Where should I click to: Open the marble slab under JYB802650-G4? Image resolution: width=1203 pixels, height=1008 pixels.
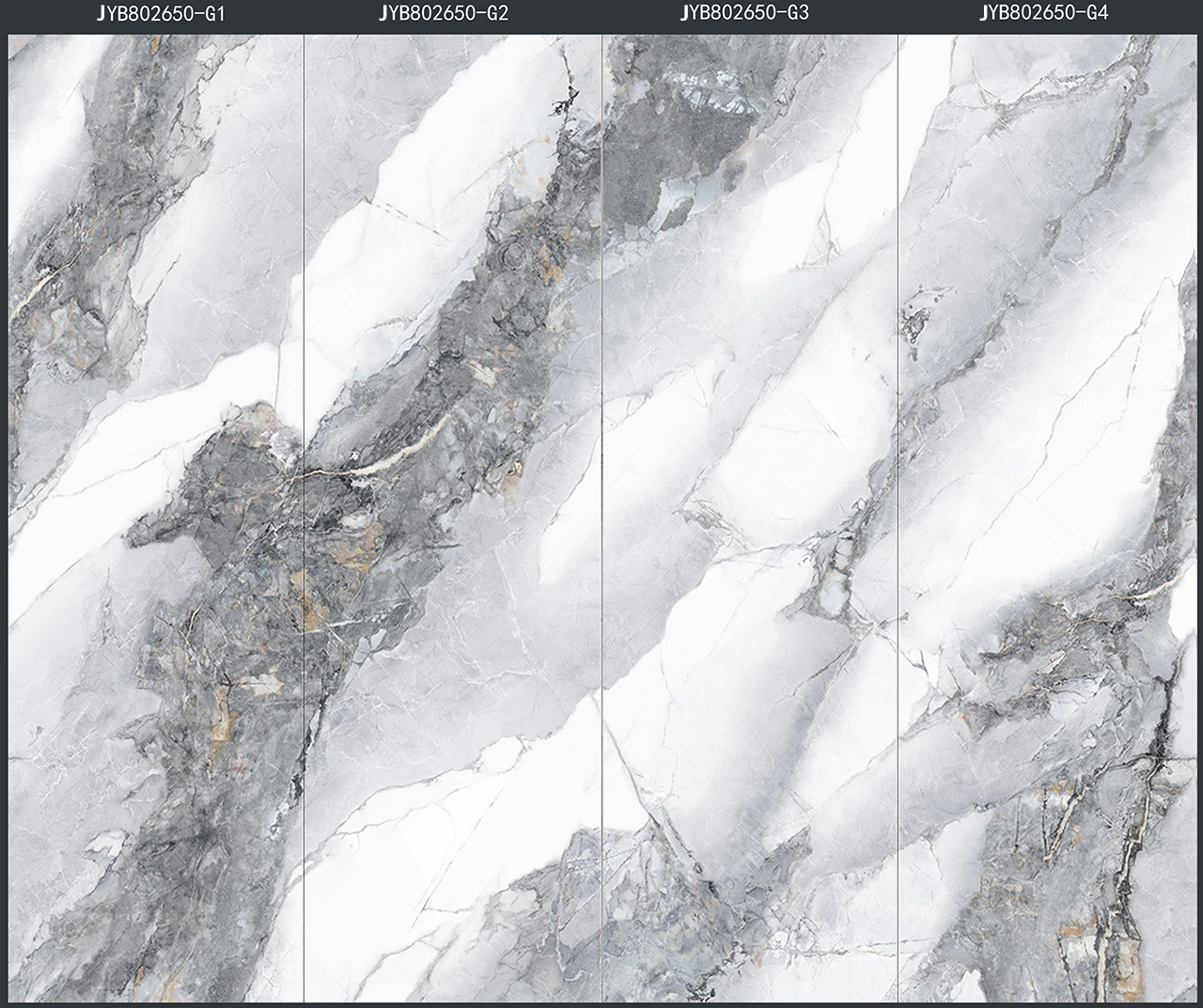[1047, 518]
